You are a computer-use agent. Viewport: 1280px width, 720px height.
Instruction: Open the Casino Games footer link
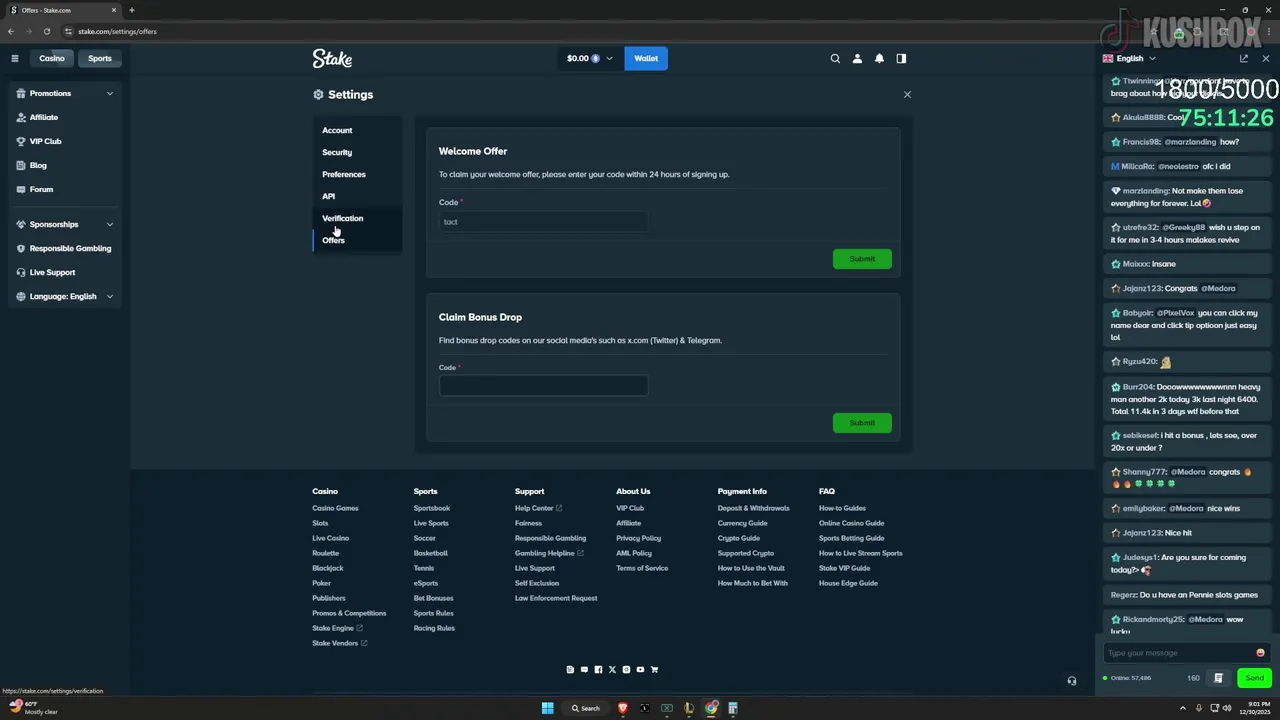(335, 508)
